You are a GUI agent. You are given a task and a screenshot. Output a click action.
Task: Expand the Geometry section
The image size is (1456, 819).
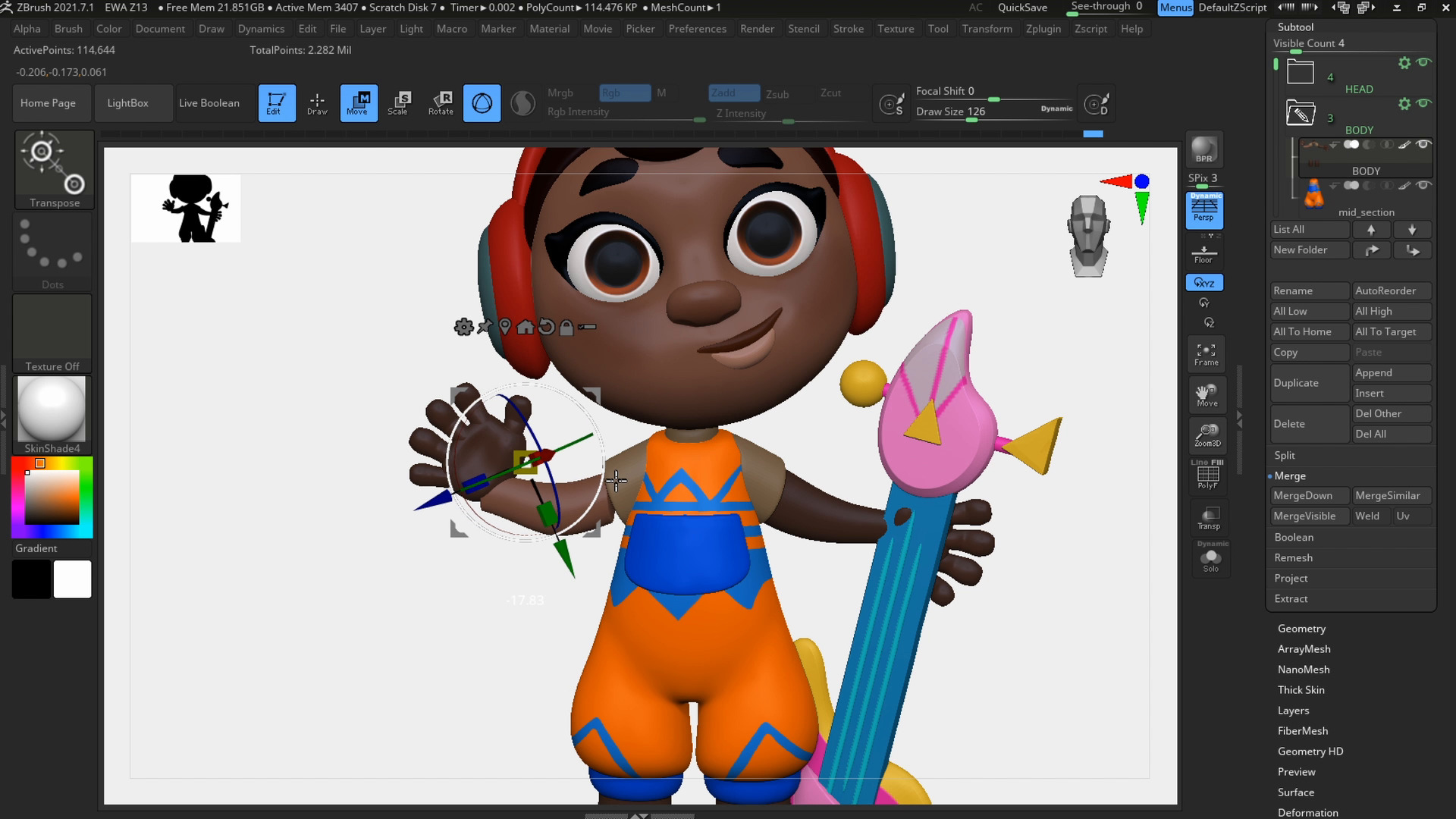pyautogui.click(x=1301, y=629)
